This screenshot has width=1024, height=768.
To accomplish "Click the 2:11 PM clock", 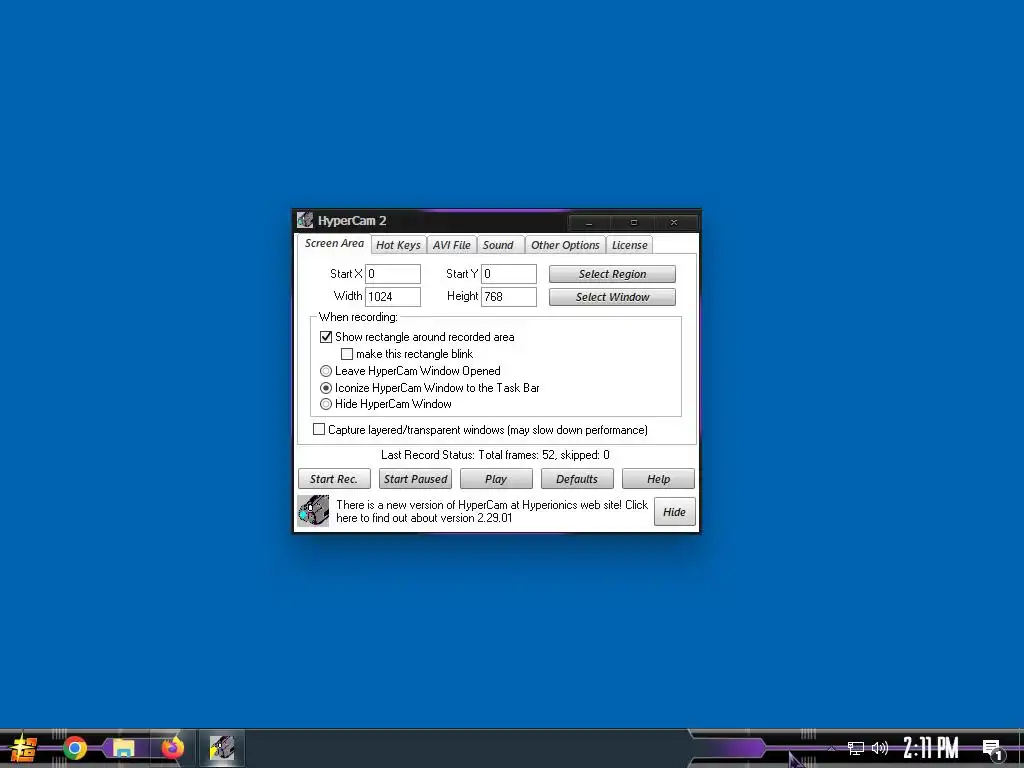I will point(931,748).
